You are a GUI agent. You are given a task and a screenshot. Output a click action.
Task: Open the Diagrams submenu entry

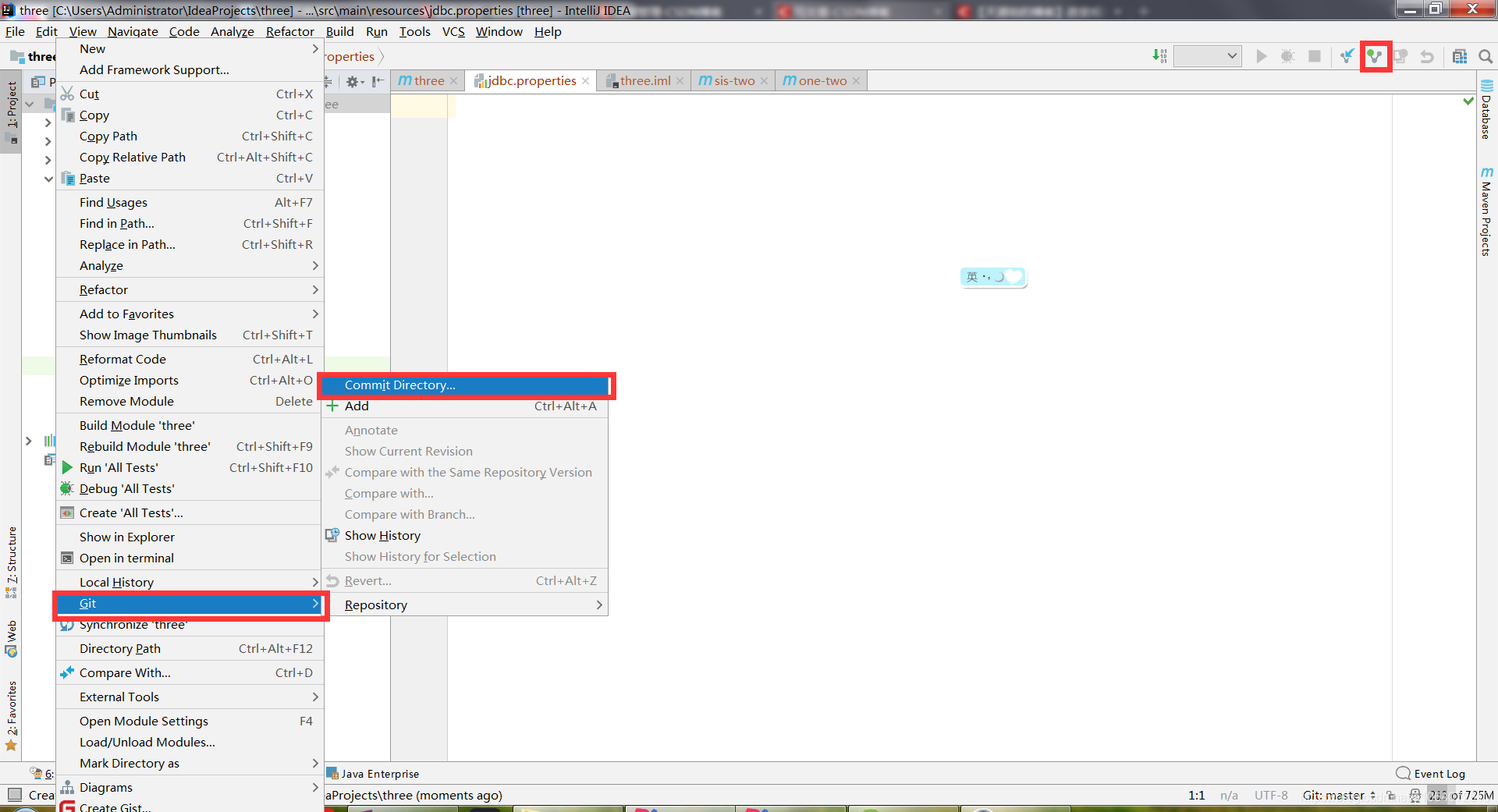(190, 788)
